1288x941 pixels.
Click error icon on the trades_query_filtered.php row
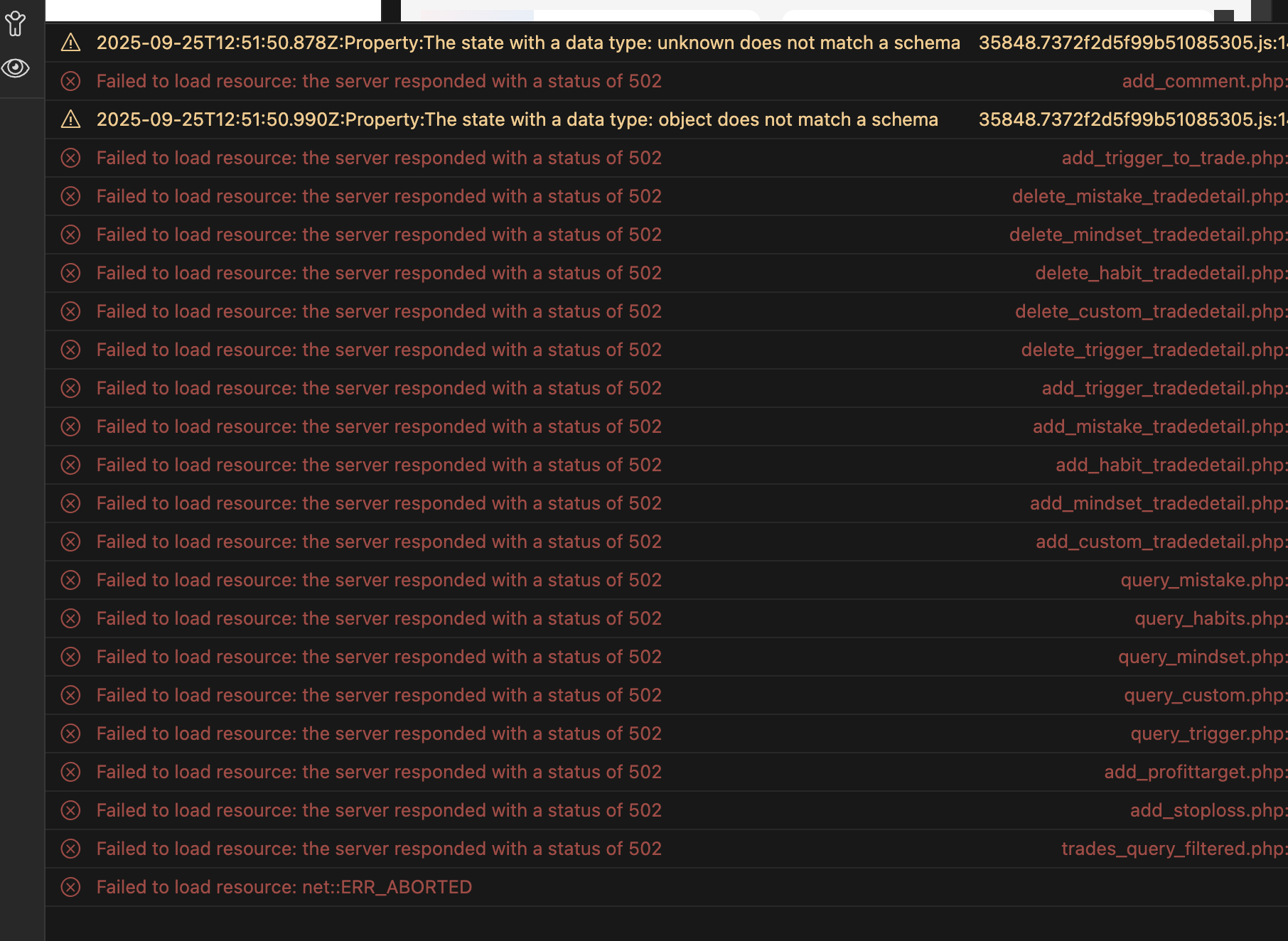pos(70,849)
